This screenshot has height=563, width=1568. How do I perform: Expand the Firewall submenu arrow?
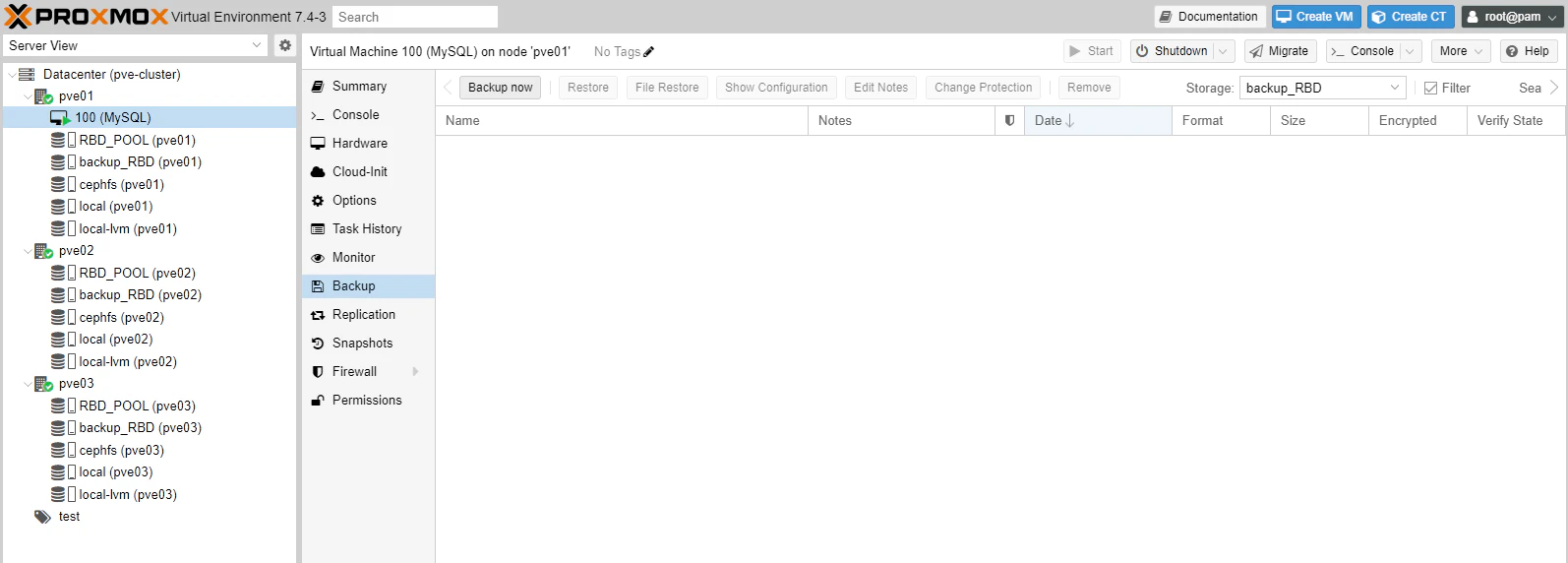(416, 371)
